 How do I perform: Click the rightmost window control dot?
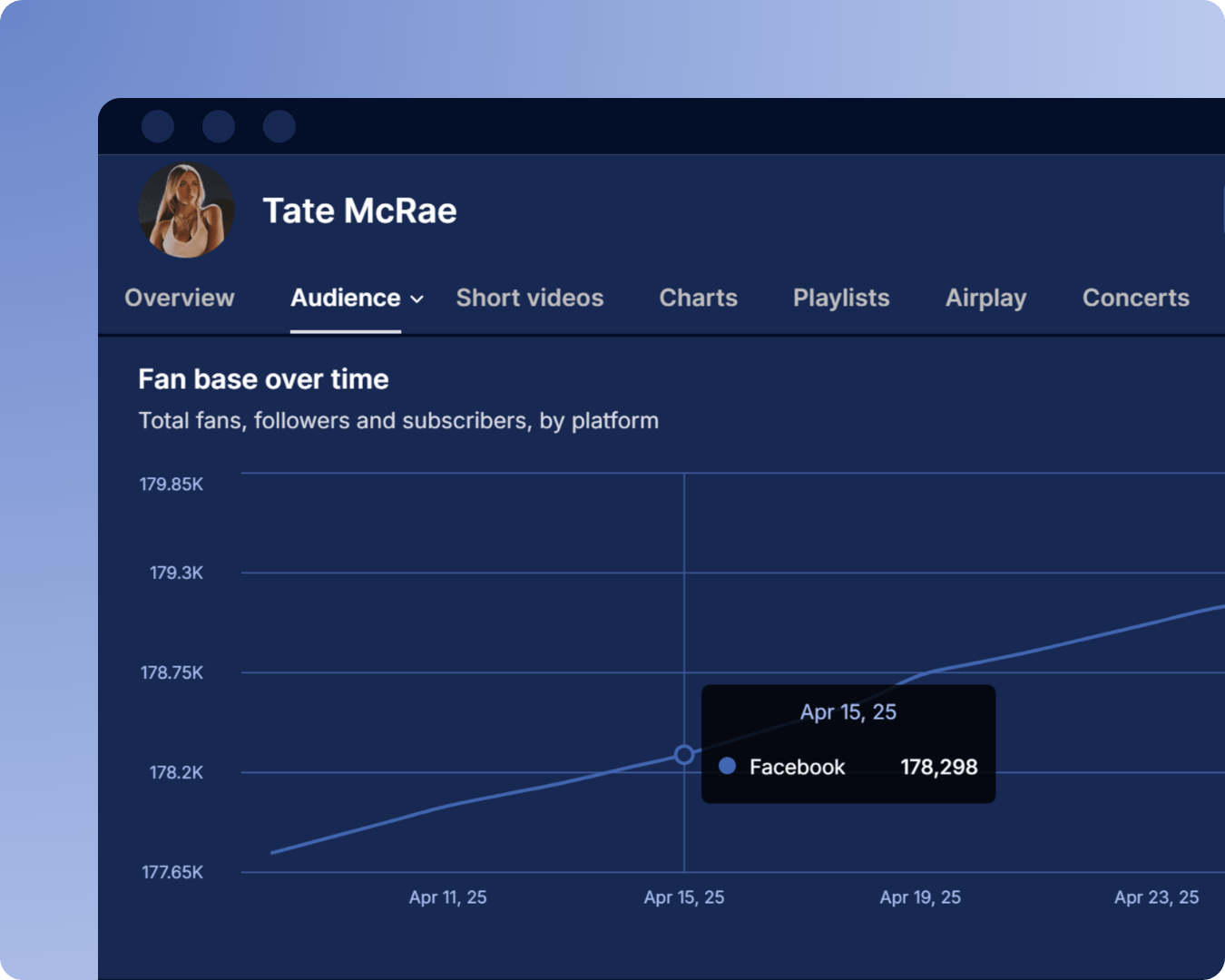coord(279,126)
